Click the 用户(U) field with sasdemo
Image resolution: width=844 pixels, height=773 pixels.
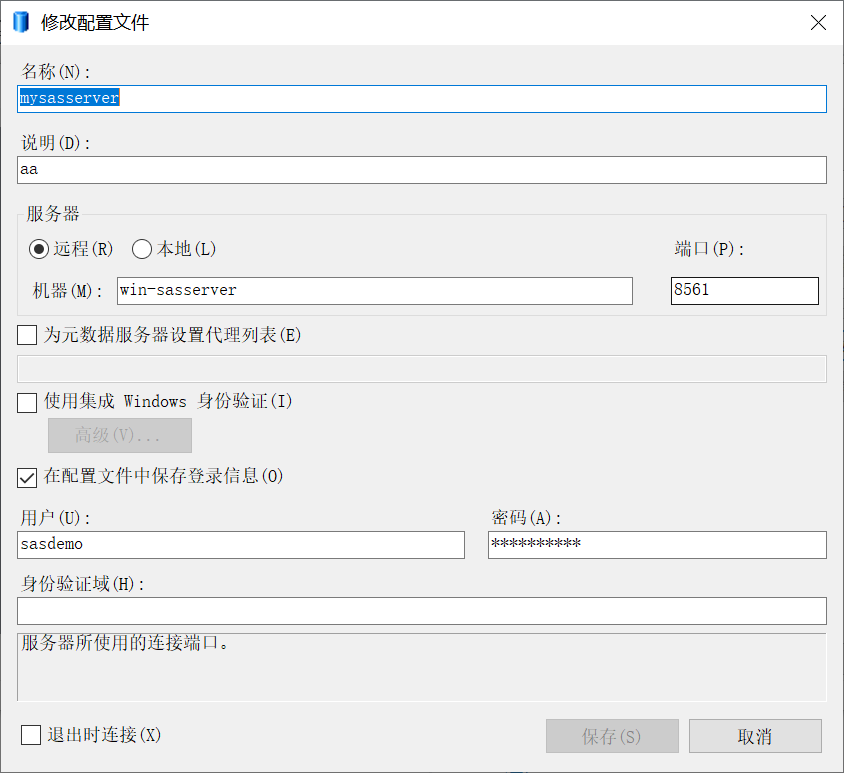[241, 545]
